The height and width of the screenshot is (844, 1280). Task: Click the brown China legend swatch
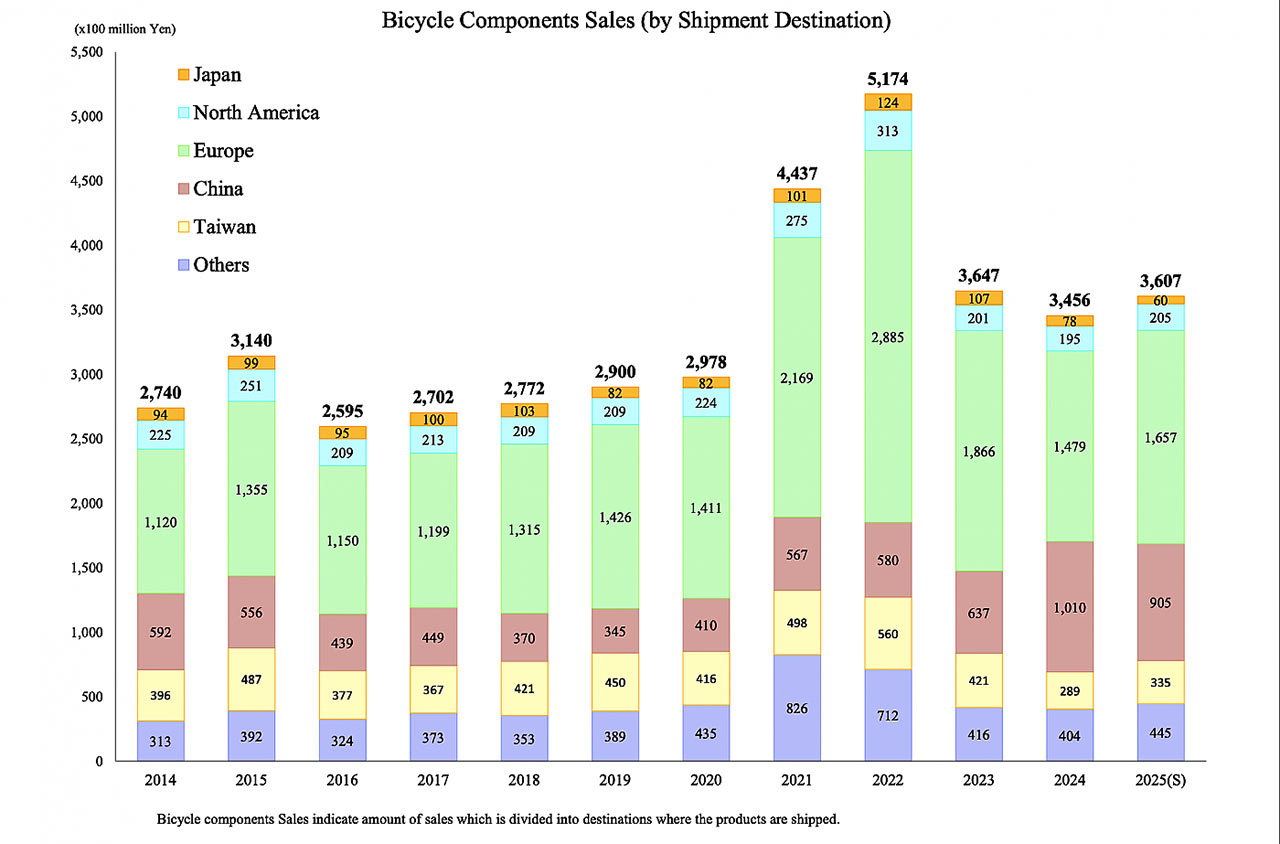(x=183, y=189)
